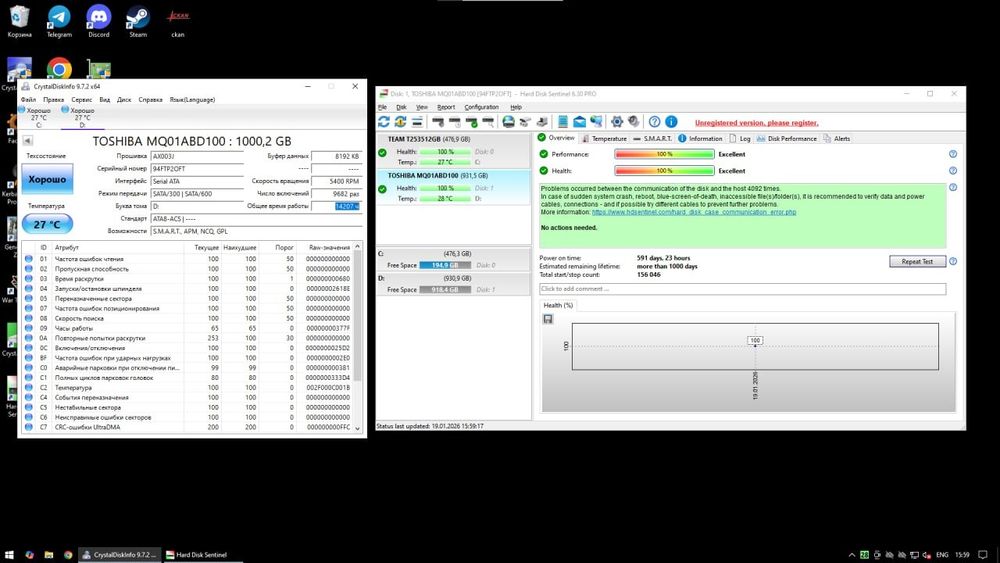
Task: Open Steam desktop shortcut
Action: [138, 22]
